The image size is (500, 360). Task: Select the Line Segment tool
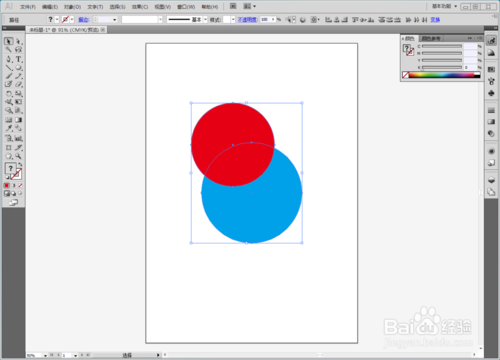coord(9,68)
